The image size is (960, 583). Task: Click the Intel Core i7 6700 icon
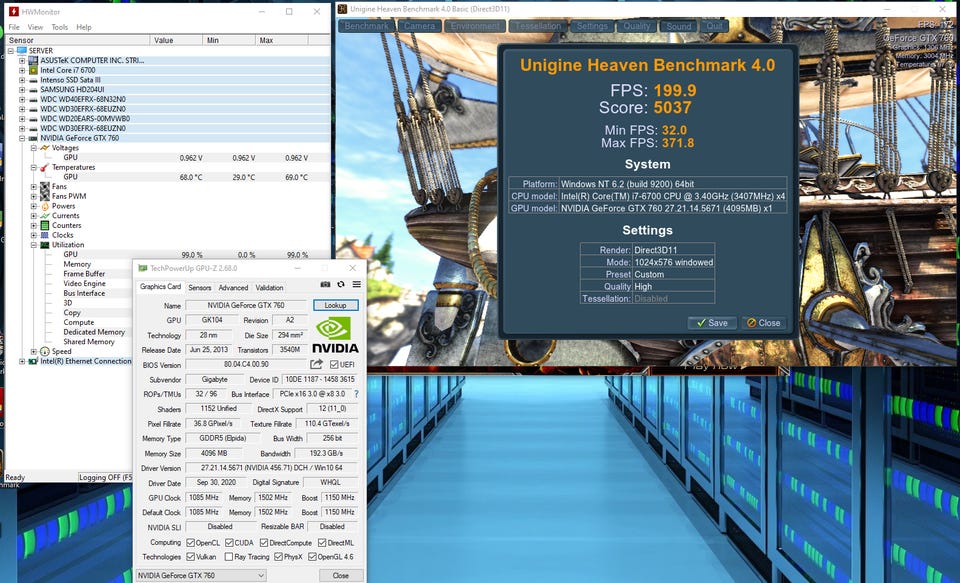click(34, 71)
